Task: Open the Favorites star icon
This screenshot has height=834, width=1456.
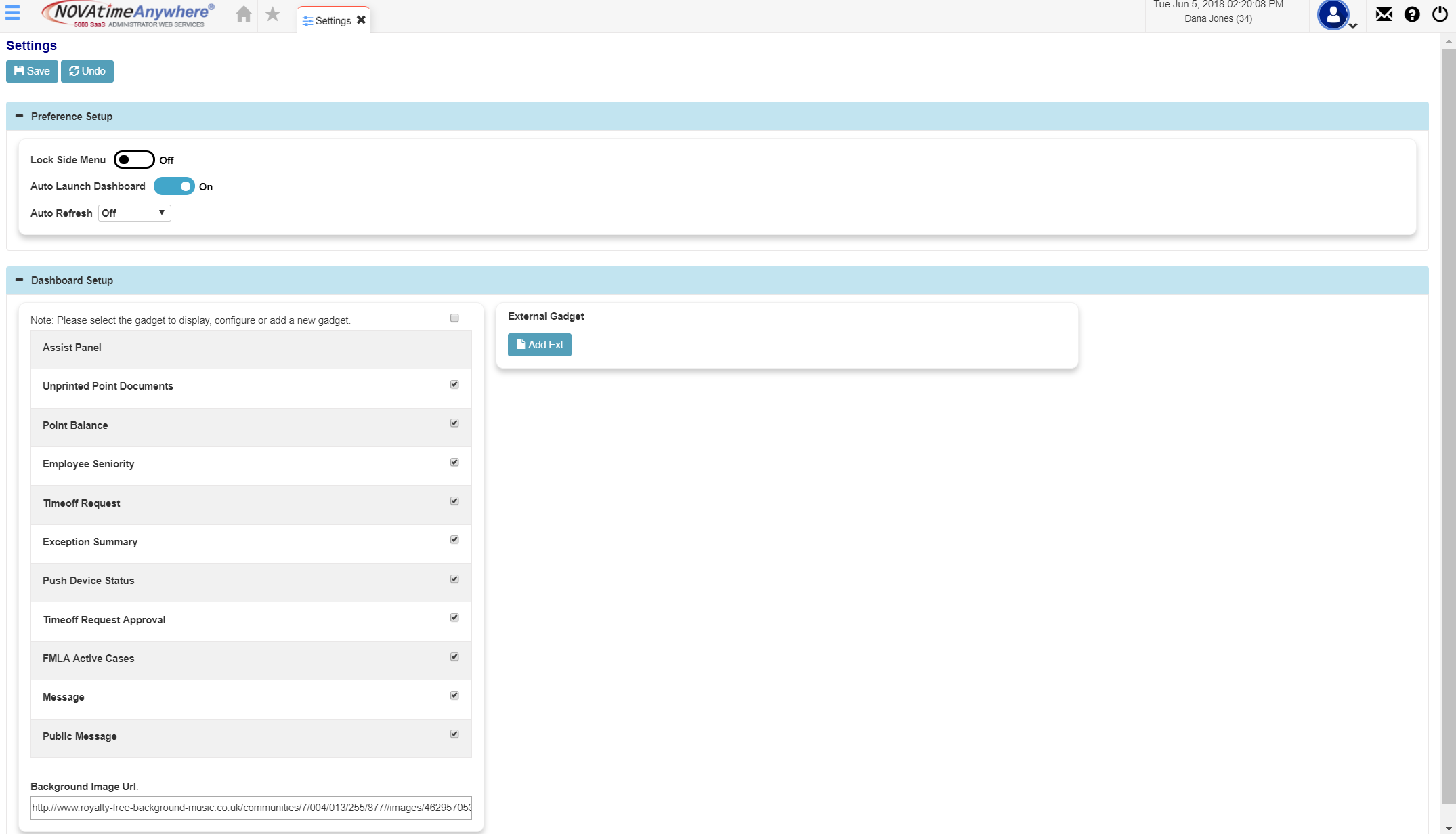Action: point(272,14)
